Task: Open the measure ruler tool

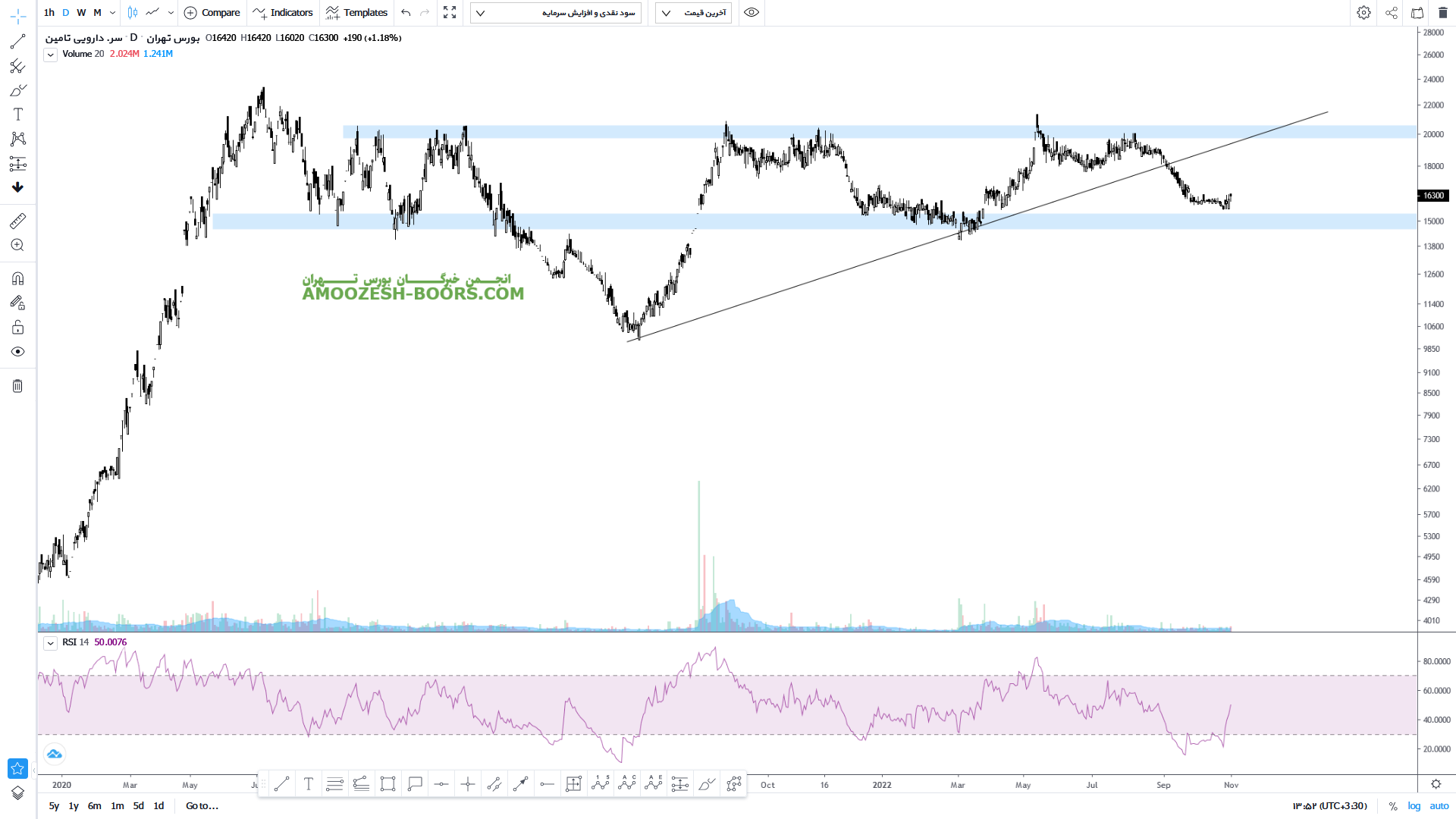Action: (17, 221)
